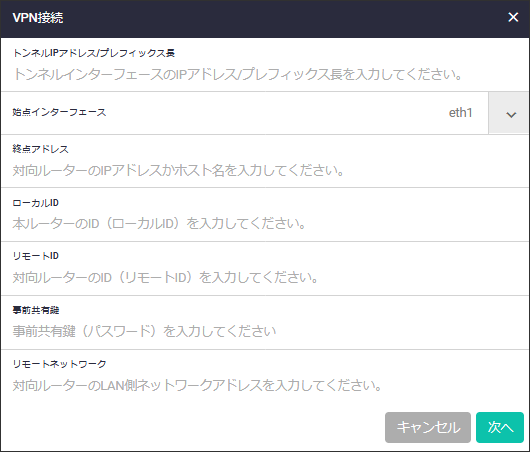Click the VPN接続 dialog title
This screenshot has width=530, height=452.
click(x=38, y=18)
